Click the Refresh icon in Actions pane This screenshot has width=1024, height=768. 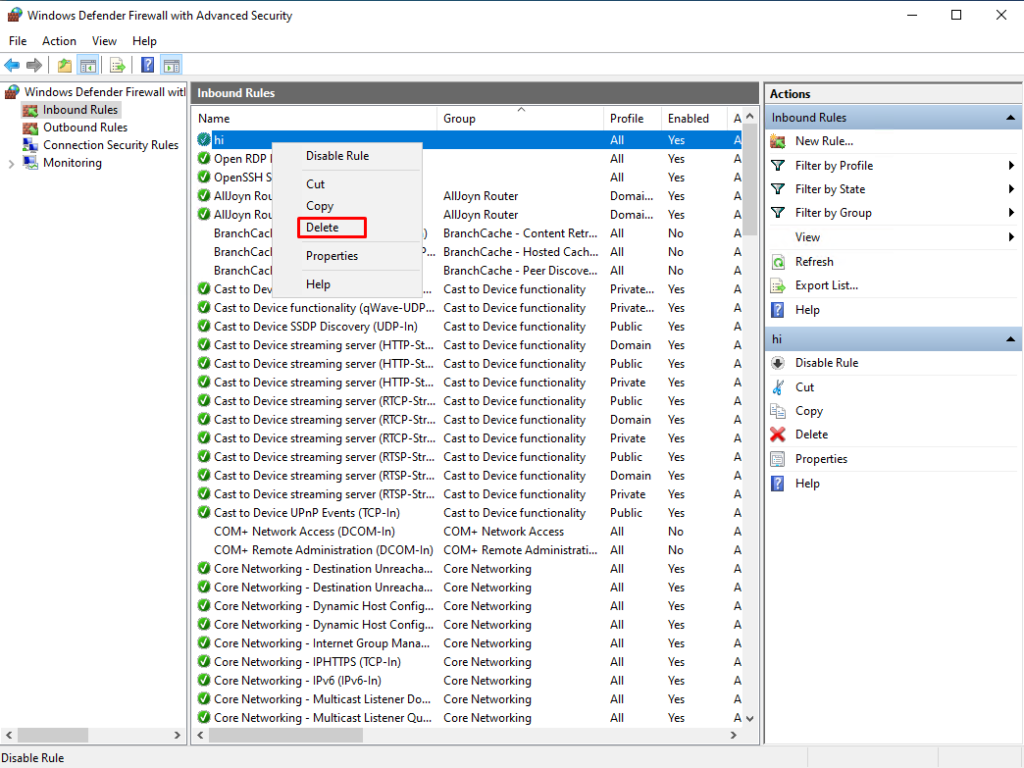778,262
